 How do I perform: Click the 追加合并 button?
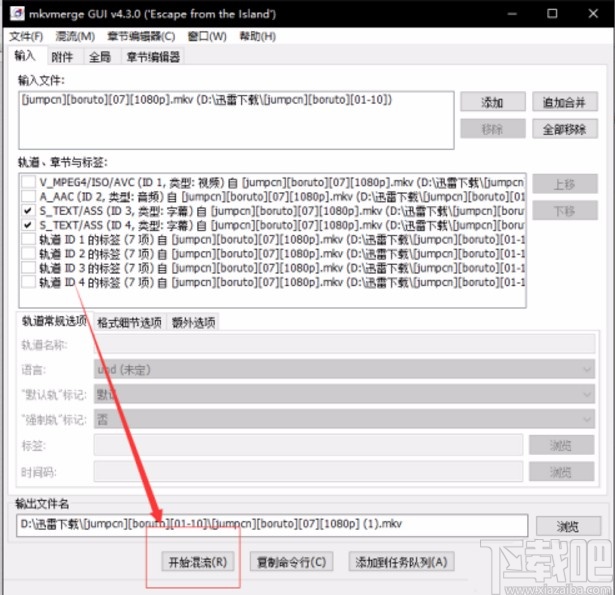(x=565, y=102)
